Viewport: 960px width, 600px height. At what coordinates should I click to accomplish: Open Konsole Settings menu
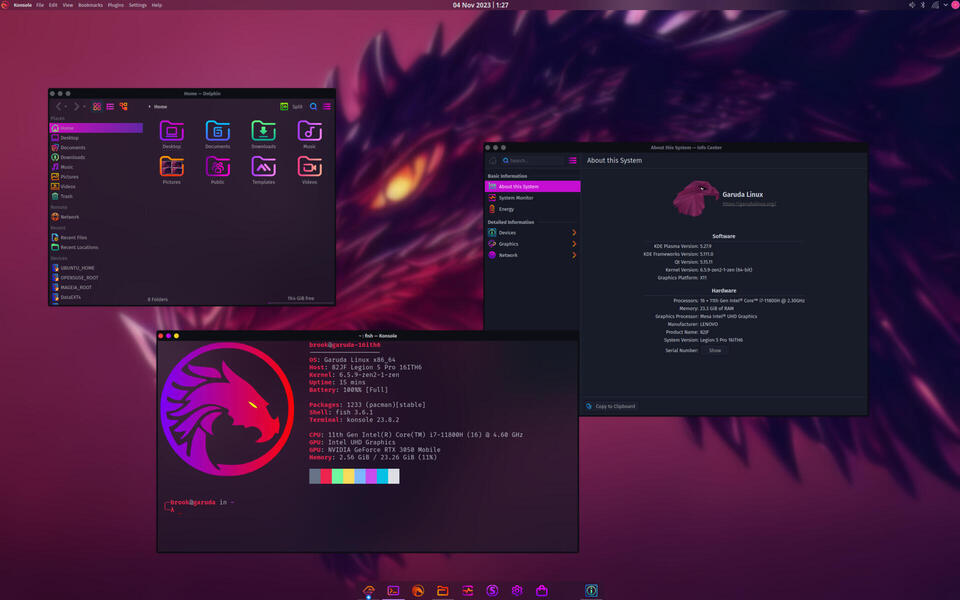point(138,5)
